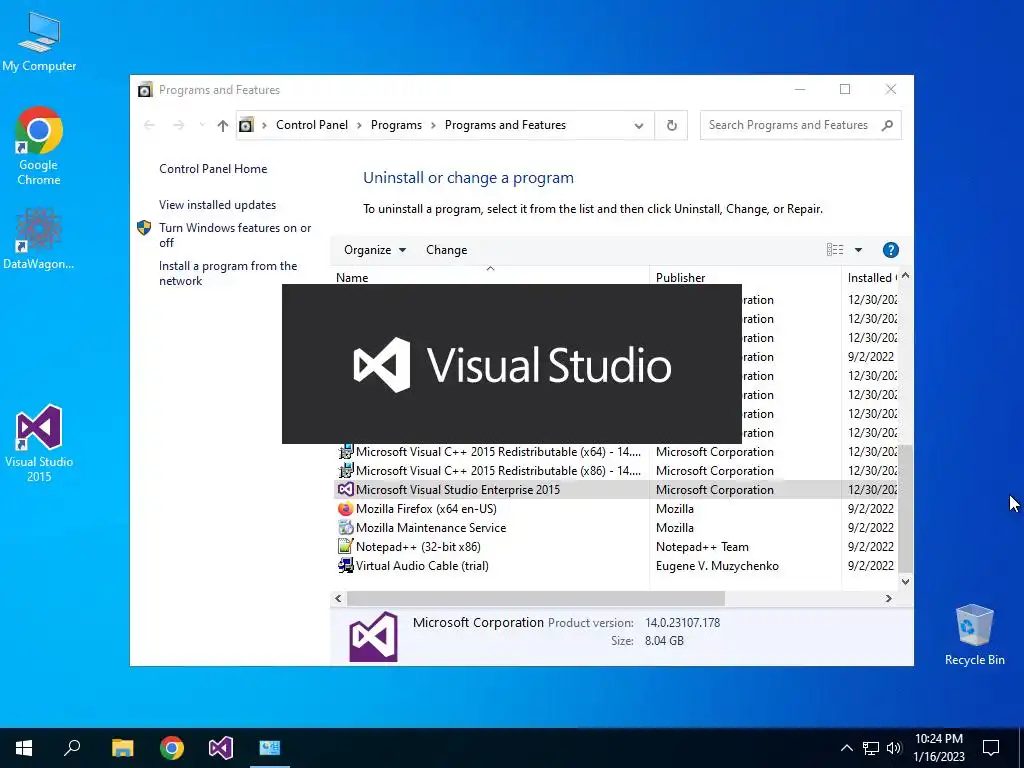
Task: Refresh the Programs and Features list
Action: [671, 125]
